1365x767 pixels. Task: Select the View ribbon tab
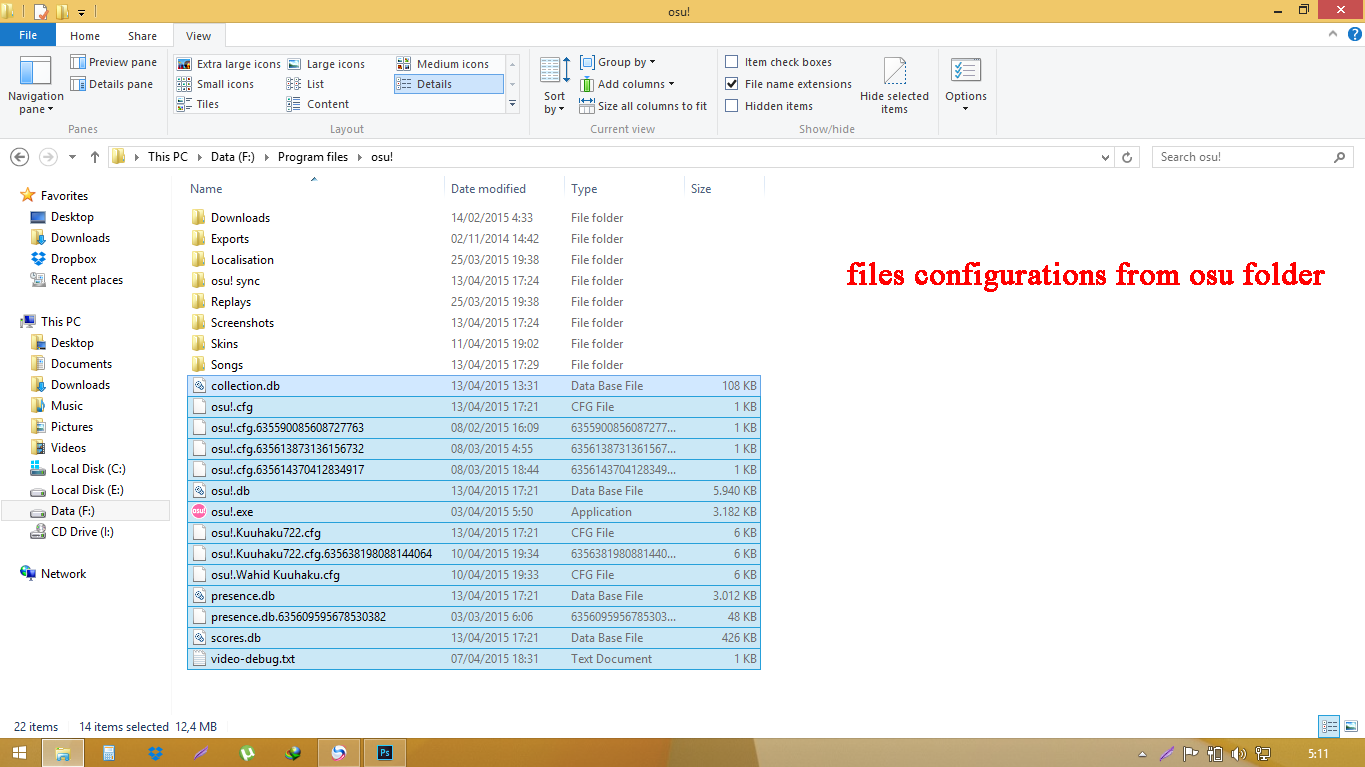pyautogui.click(x=199, y=36)
